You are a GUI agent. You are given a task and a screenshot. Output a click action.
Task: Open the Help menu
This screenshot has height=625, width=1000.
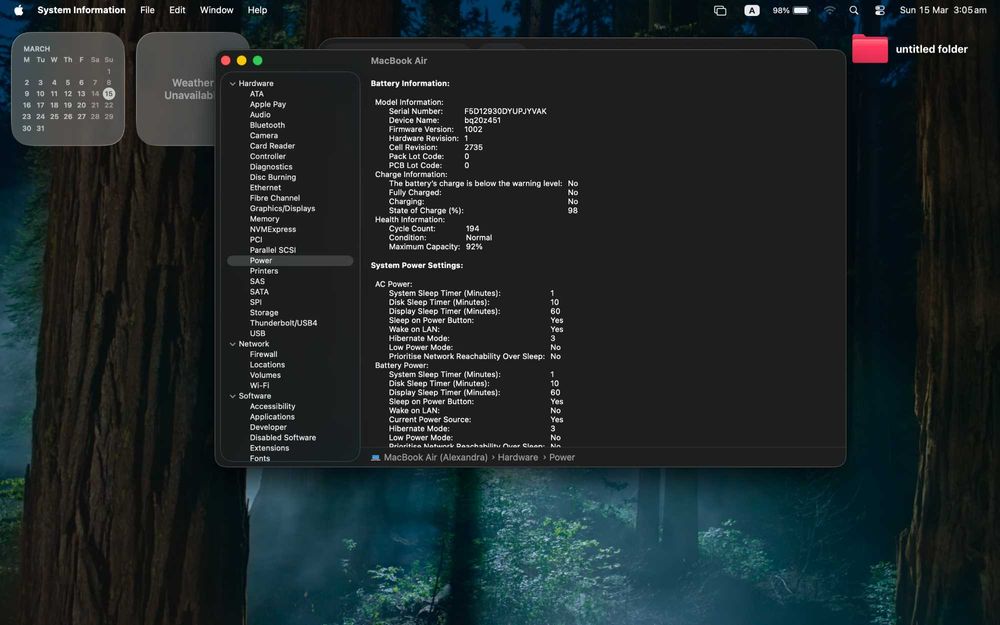point(257,10)
